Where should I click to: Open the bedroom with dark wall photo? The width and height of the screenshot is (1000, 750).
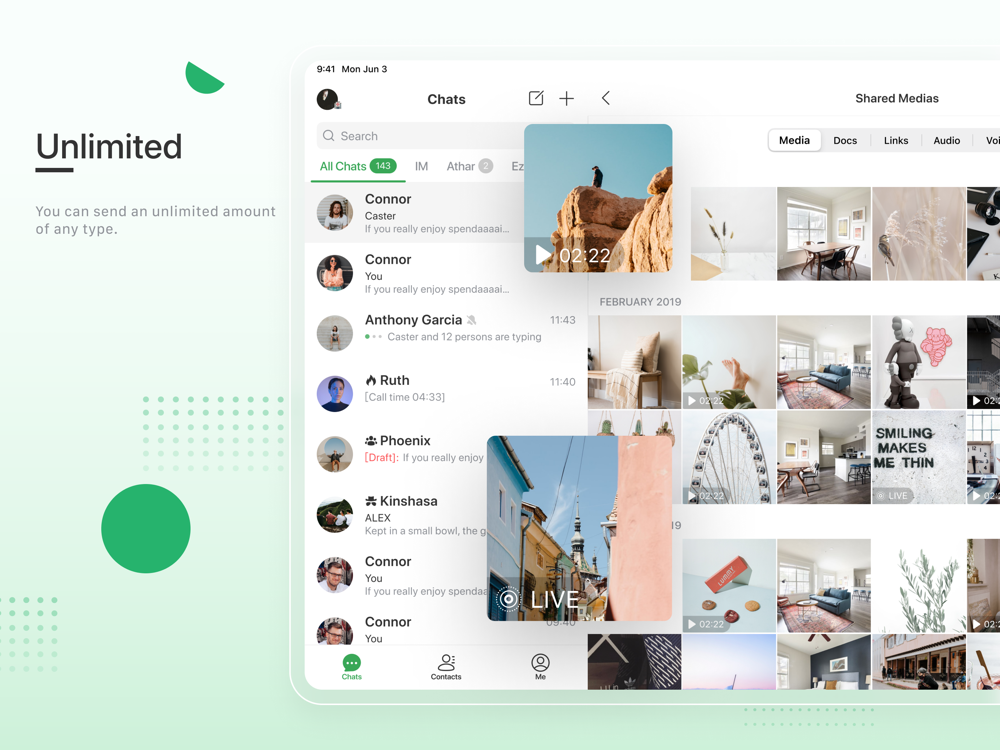(823, 661)
